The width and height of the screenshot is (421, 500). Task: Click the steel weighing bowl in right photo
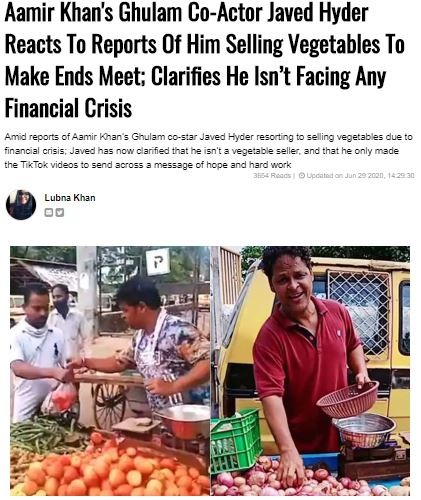point(364,430)
